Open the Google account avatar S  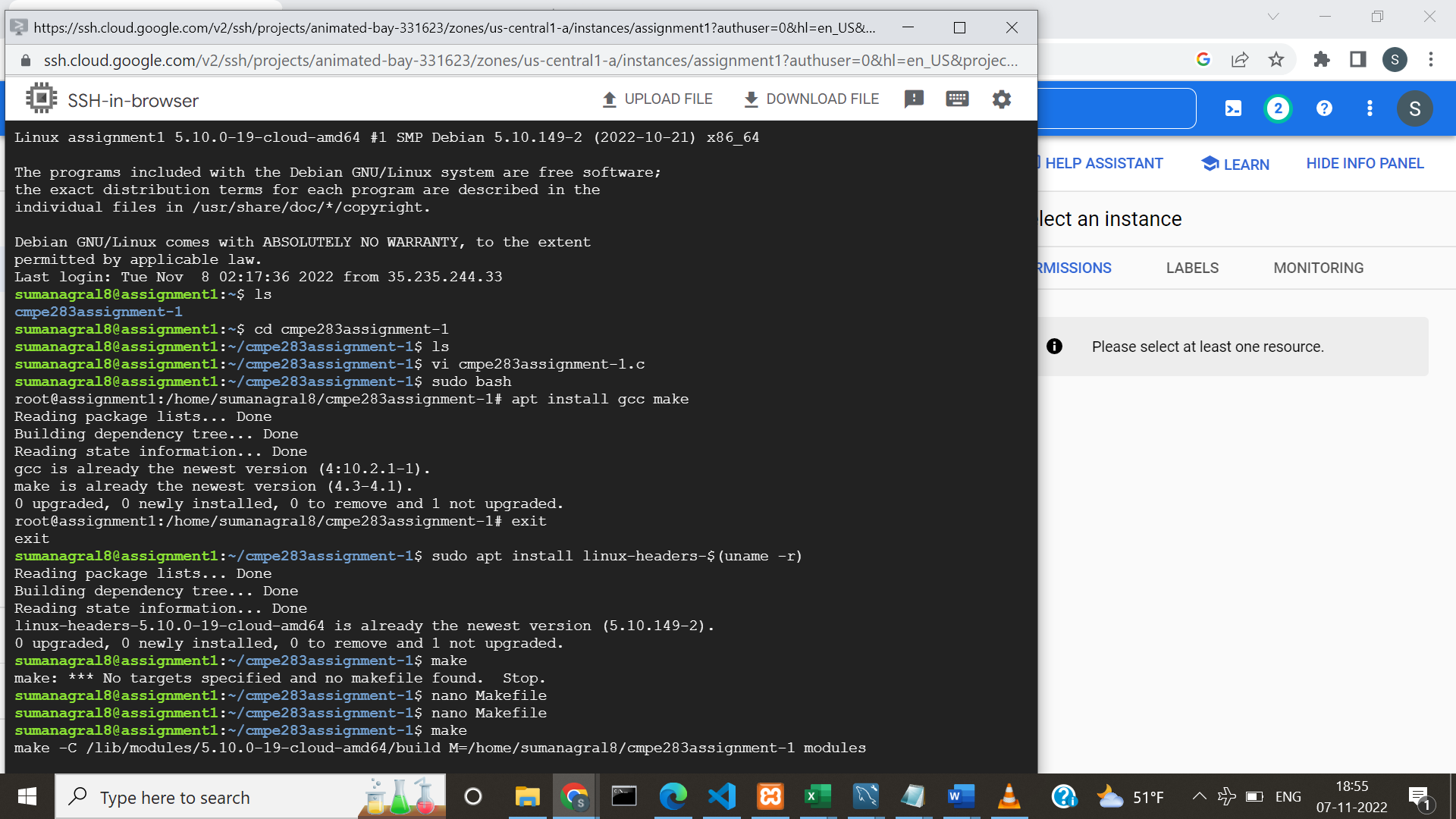tap(1395, 60)
